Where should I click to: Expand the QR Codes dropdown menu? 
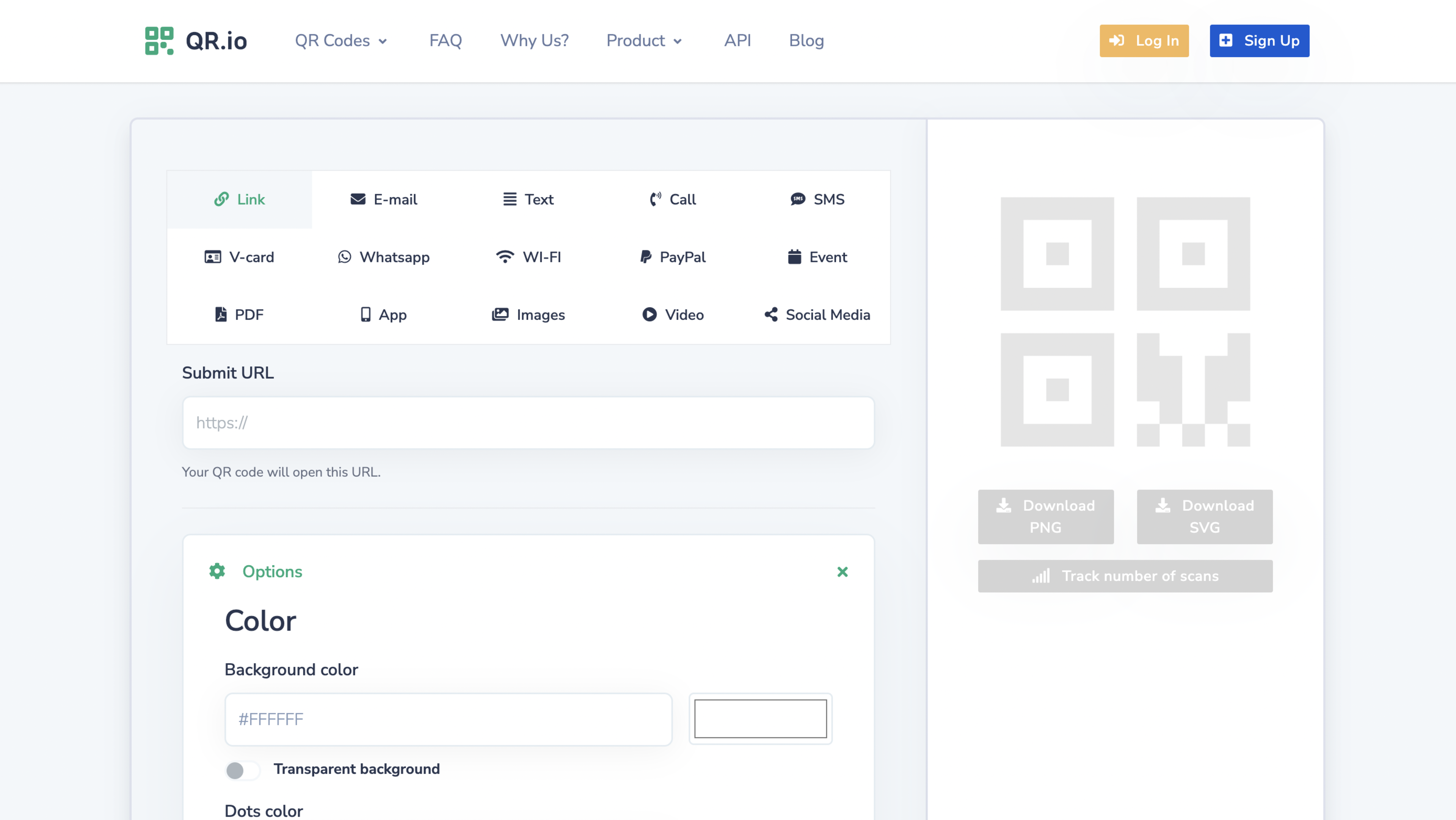pos(341,41)
